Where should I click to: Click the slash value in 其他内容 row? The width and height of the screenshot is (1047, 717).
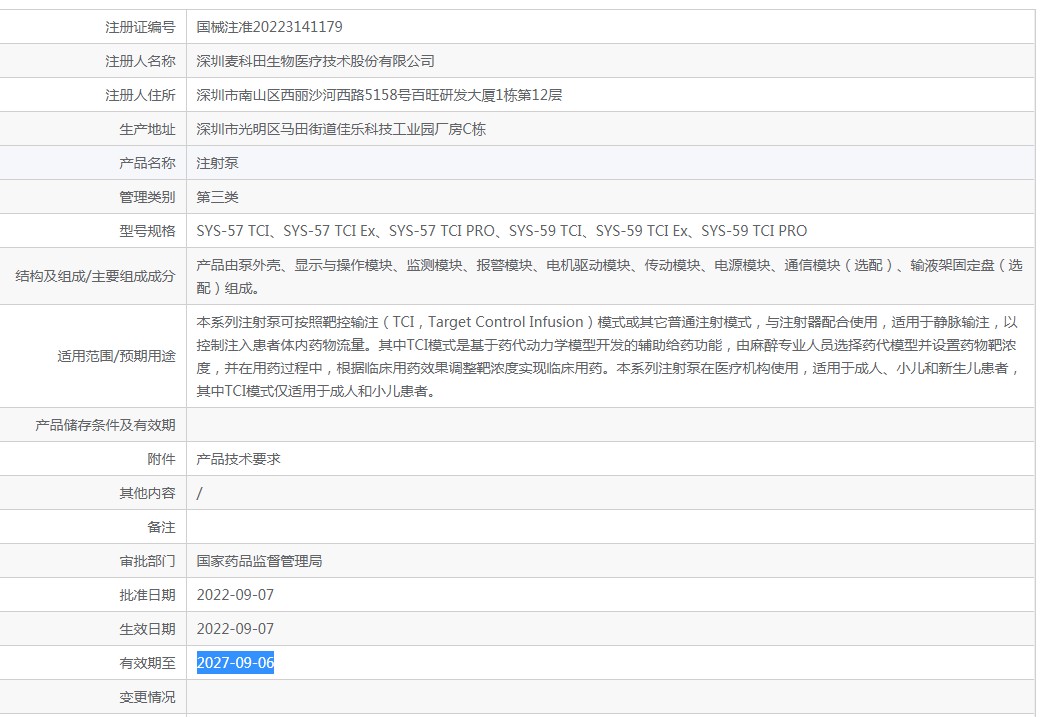pos(199,493)
